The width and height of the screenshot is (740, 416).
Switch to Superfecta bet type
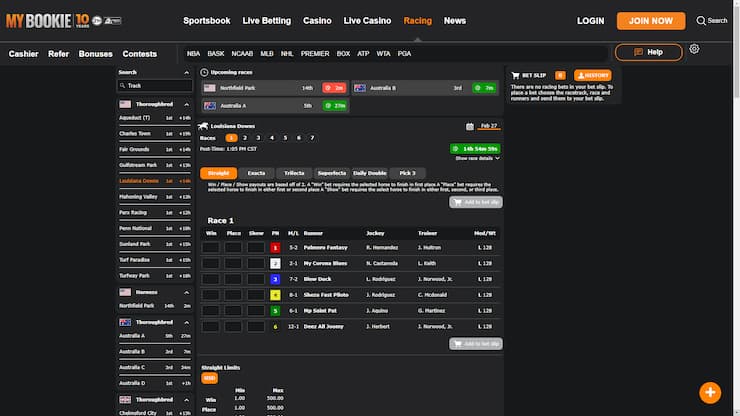pos(332,173)
